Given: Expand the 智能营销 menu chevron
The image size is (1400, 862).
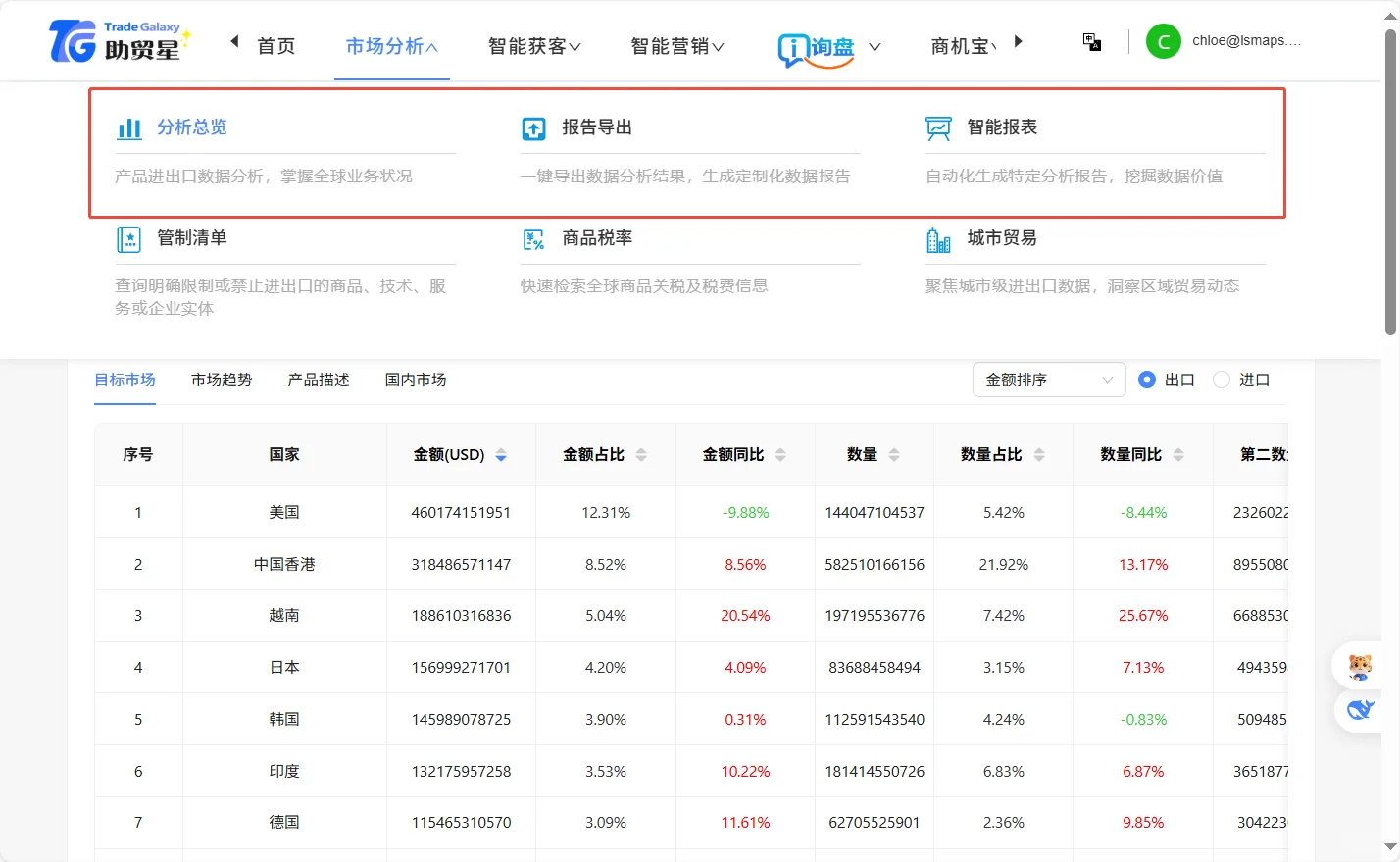Looking at the screenshot, I should point(717,44).
